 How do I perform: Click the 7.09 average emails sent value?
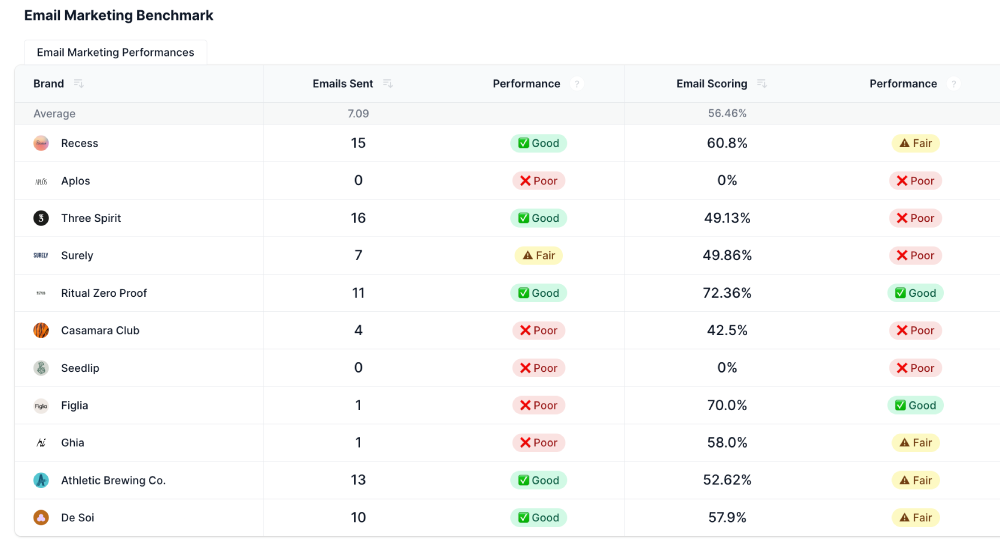coord(358,114)
